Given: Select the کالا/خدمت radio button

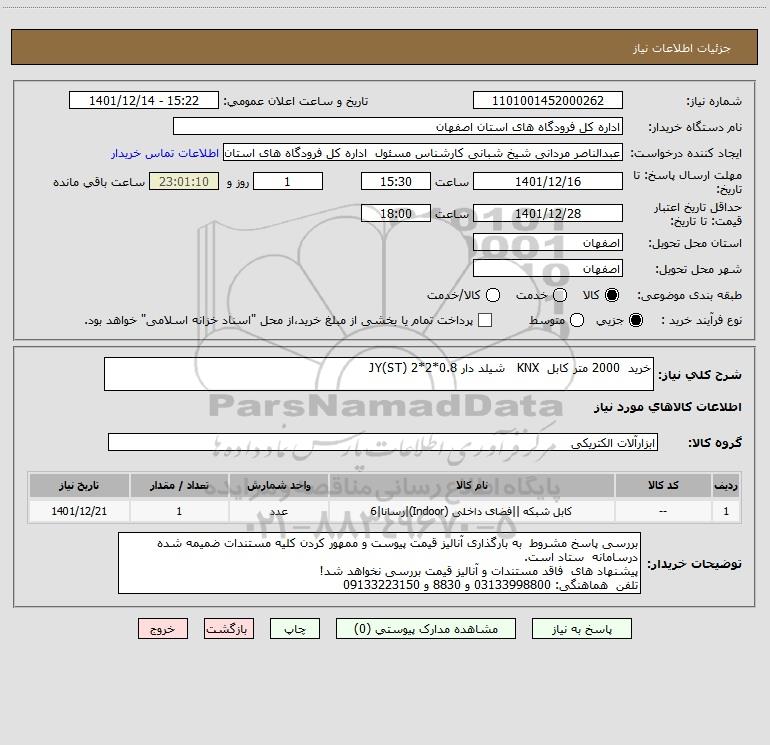Looking at the screenshot, I should [493, 295].
